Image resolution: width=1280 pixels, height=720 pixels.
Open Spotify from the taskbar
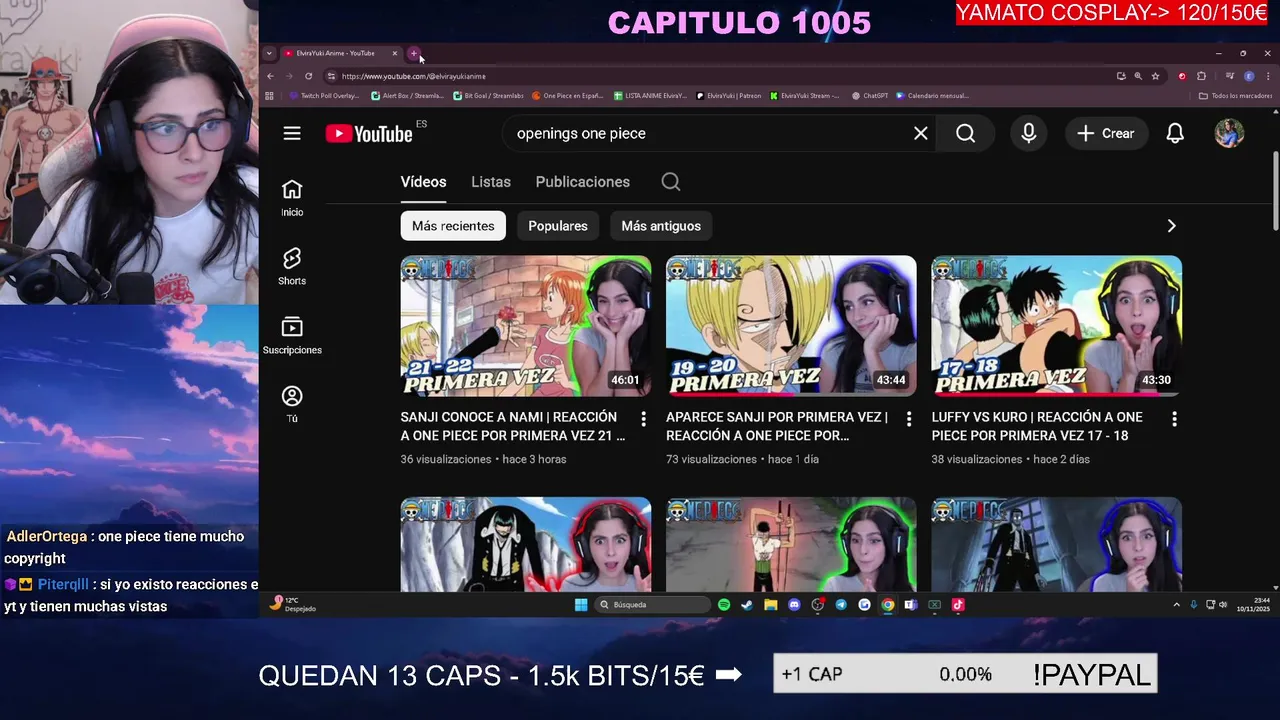point(724,605)
